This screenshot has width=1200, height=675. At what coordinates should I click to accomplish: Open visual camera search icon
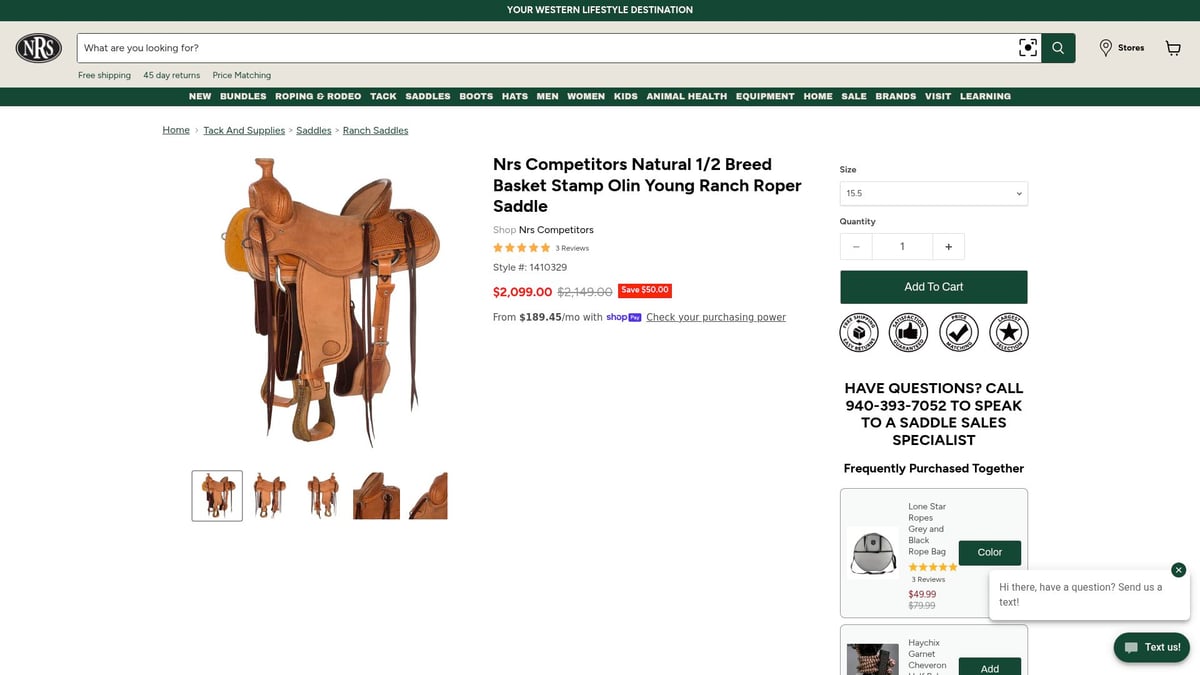(x=1027, y=48)
